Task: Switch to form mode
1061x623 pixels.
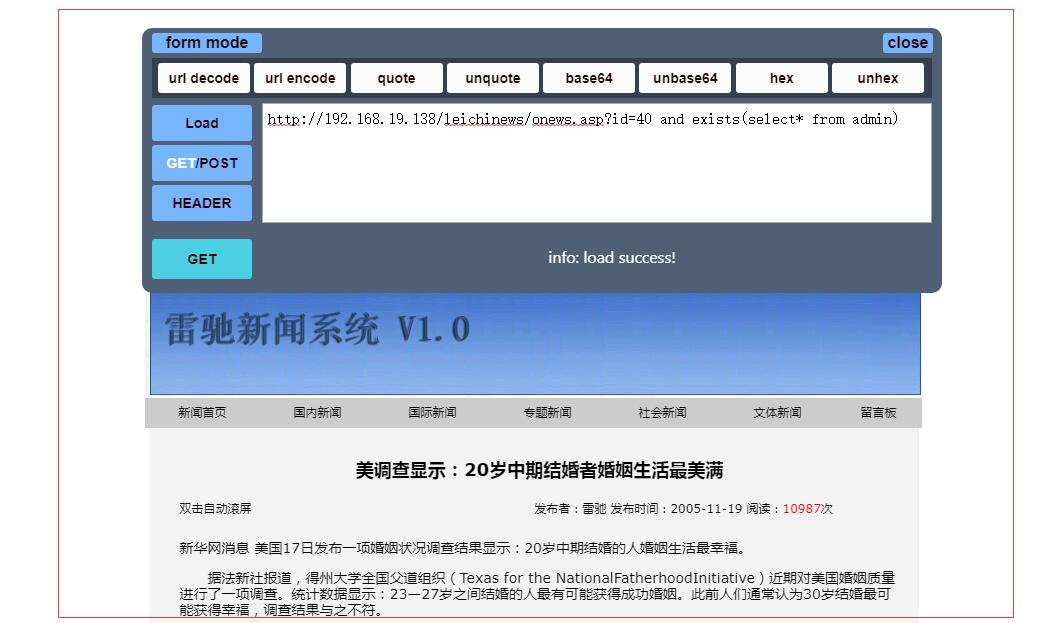Action: [206, 43]
